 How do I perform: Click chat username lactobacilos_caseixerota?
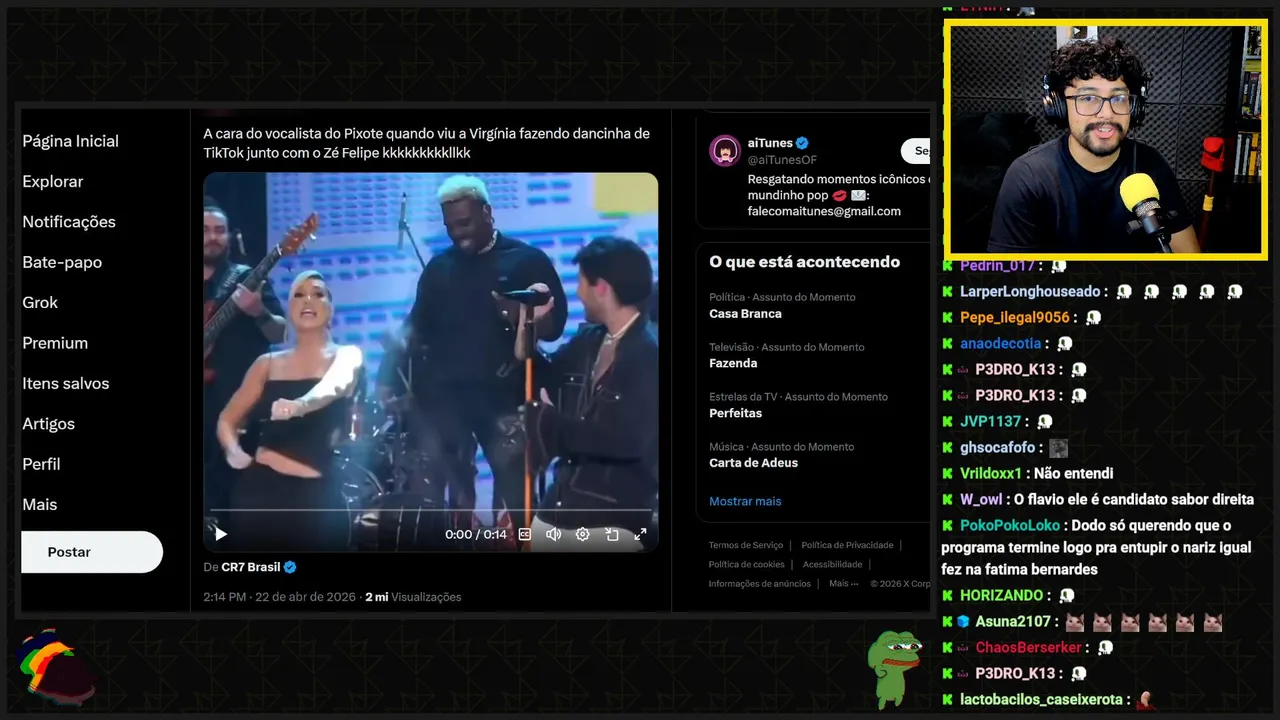(x=1041, y=699)
